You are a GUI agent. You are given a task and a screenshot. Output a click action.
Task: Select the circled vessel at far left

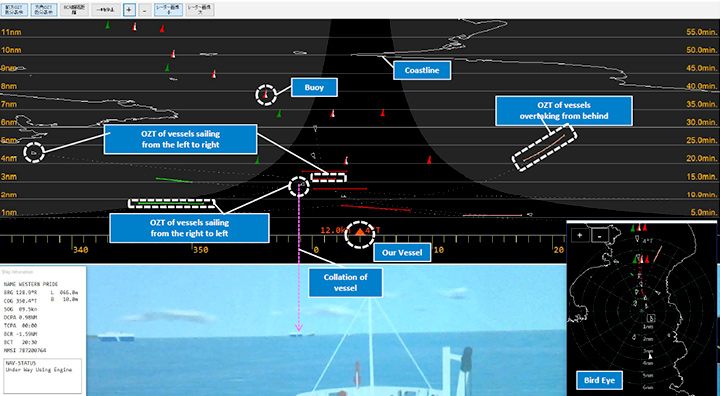click(33, 152)
